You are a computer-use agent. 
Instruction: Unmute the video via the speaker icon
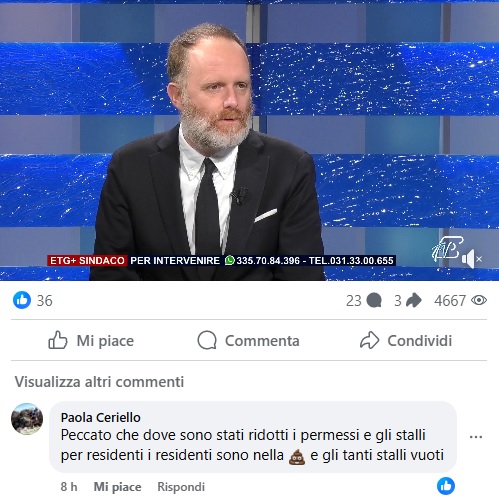pyautogui.click(x=472, y=258)
